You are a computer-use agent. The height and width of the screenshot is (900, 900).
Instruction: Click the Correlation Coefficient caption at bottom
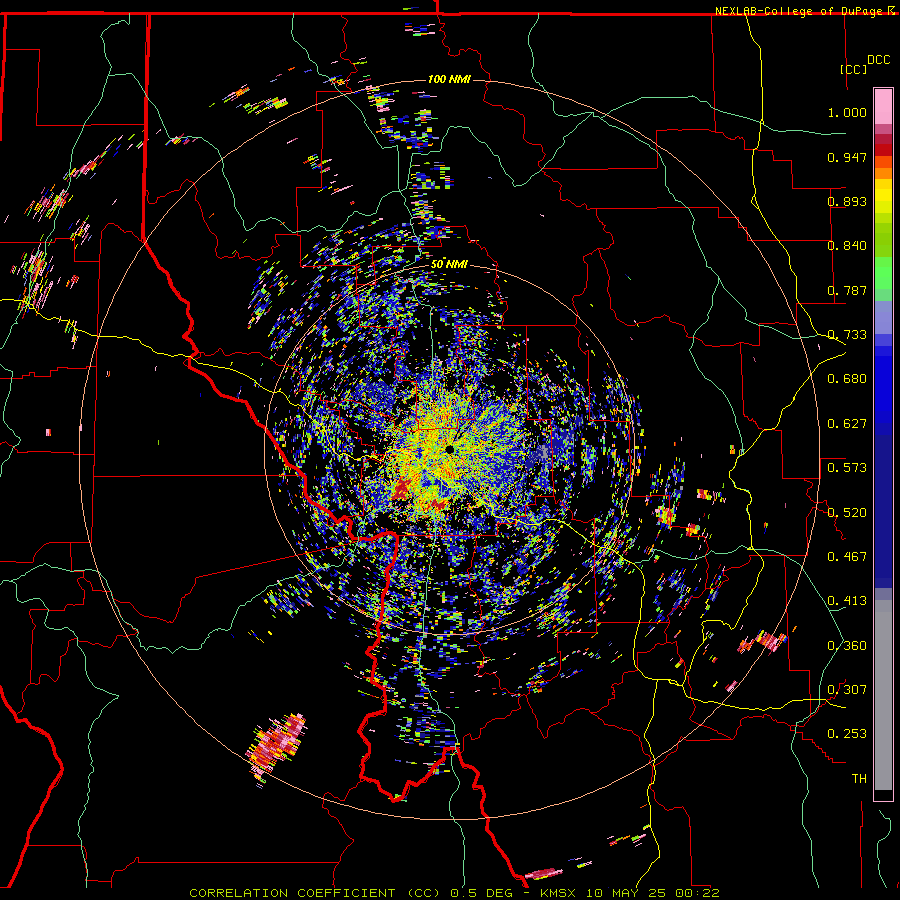pos(455,893)
